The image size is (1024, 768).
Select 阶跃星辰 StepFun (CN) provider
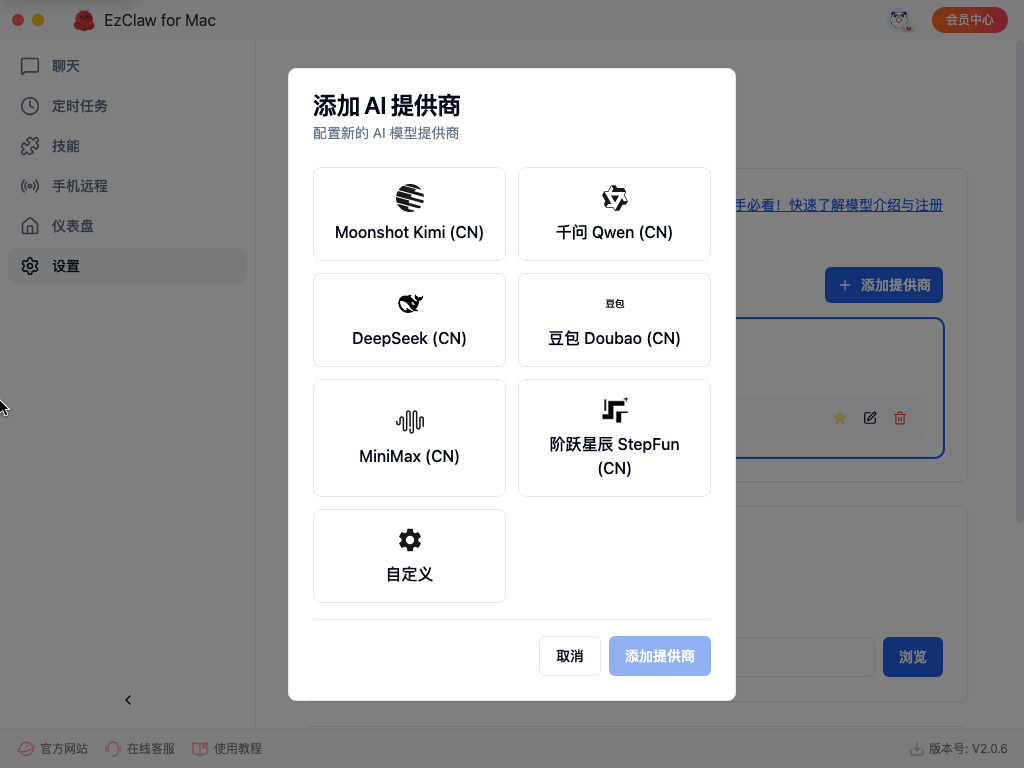(614, 438)
